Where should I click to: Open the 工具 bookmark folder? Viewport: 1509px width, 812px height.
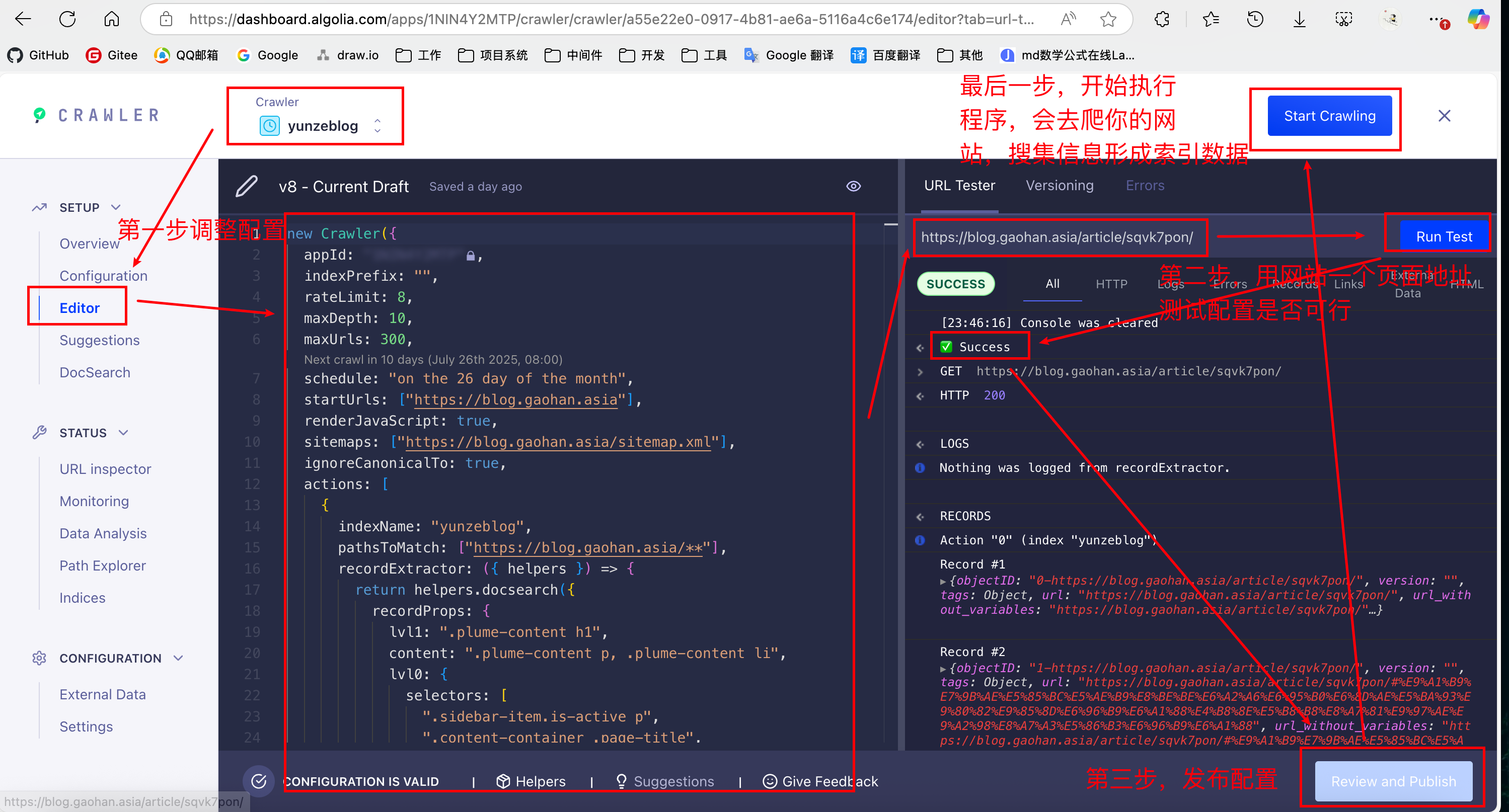[x=704, y=55]
